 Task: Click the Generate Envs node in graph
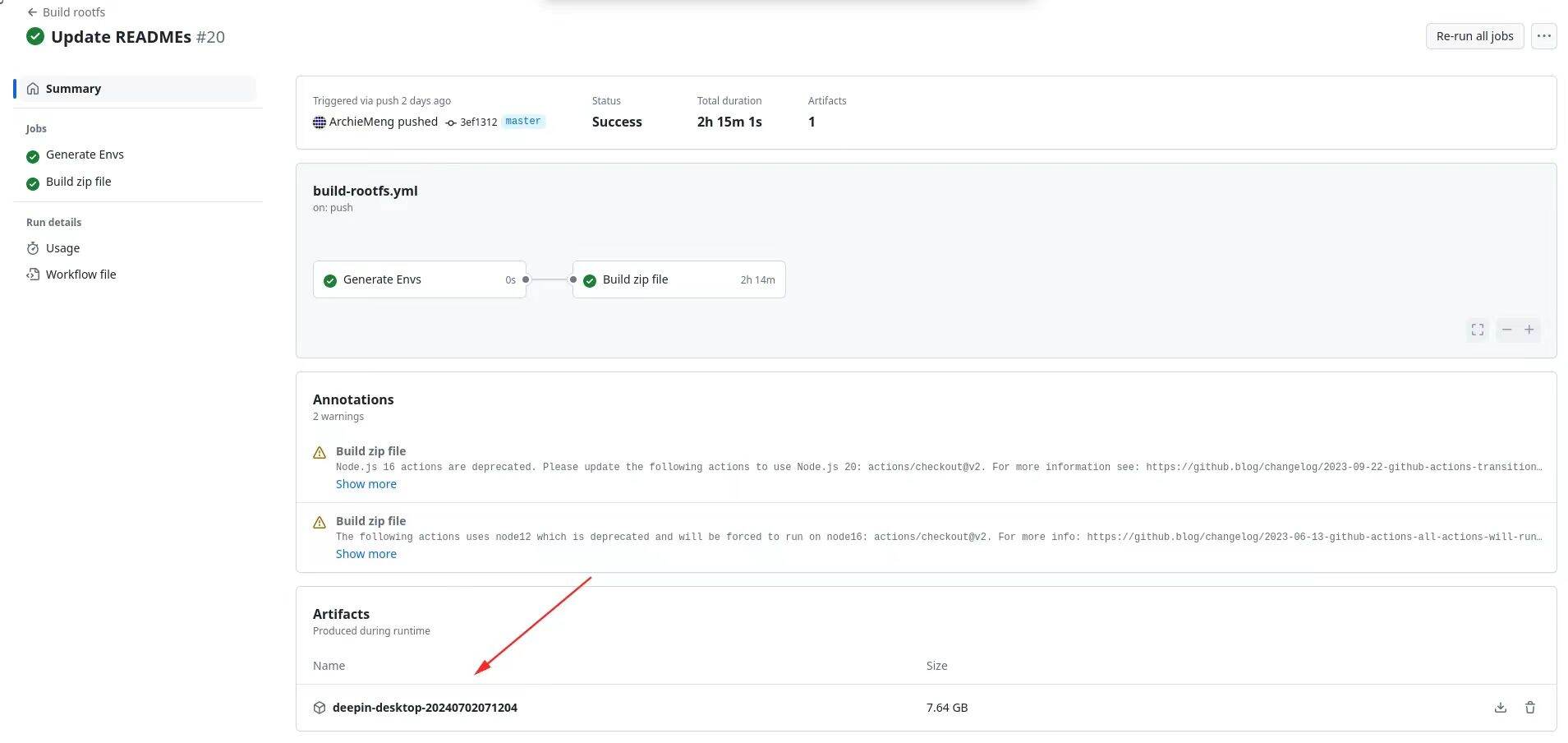click(420, 279)
